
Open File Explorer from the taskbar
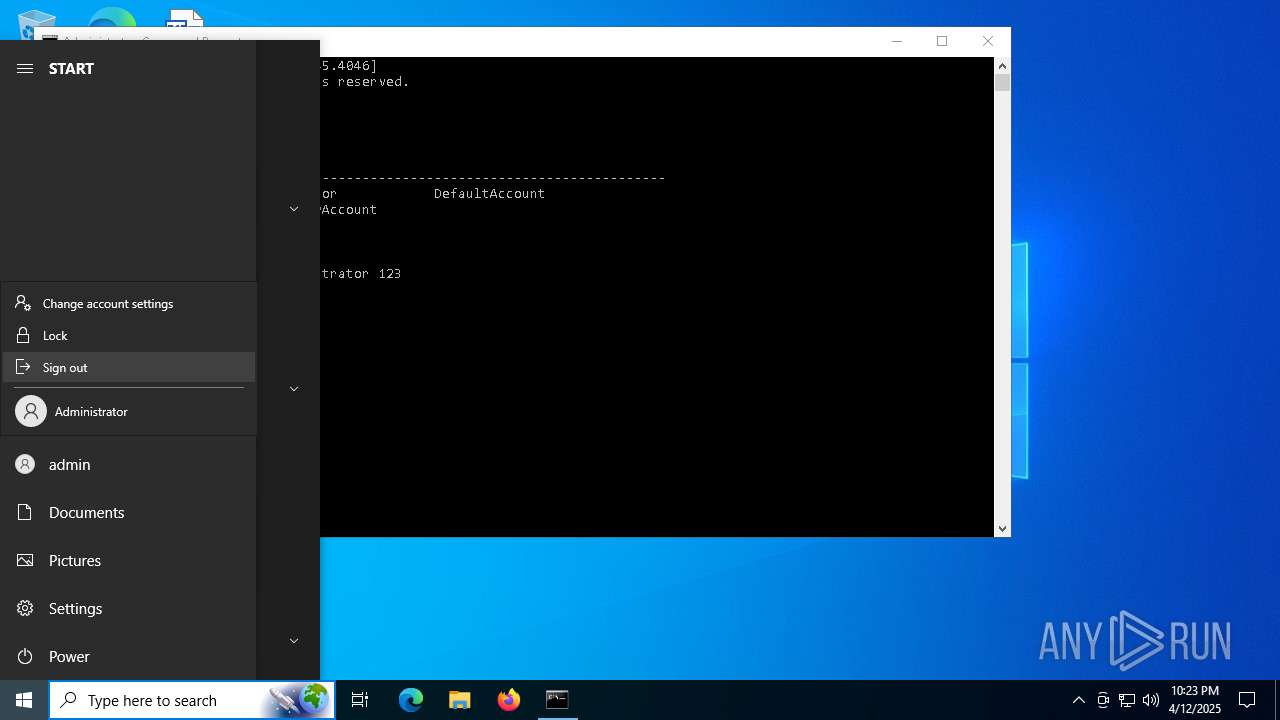coord(460,700)
